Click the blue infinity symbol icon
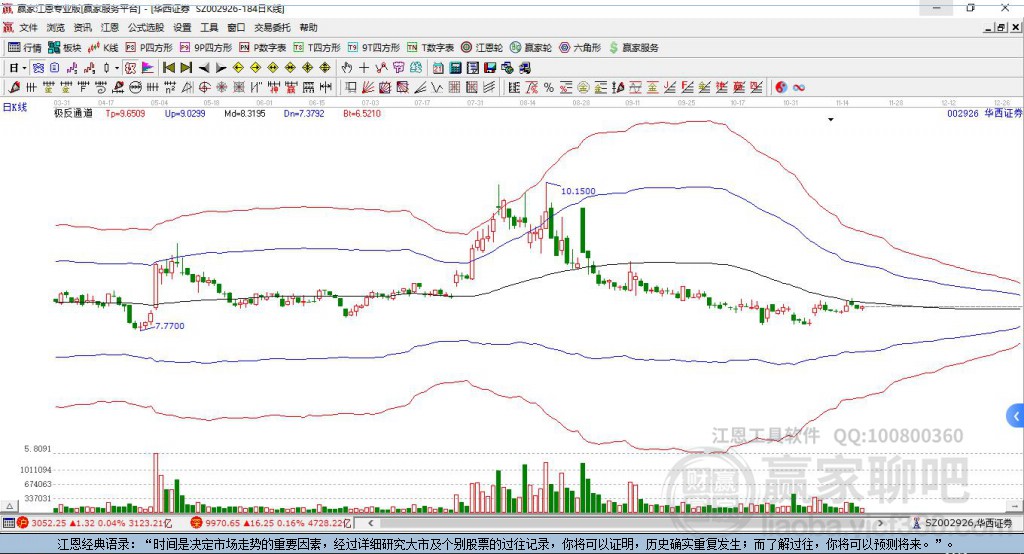 799,87
